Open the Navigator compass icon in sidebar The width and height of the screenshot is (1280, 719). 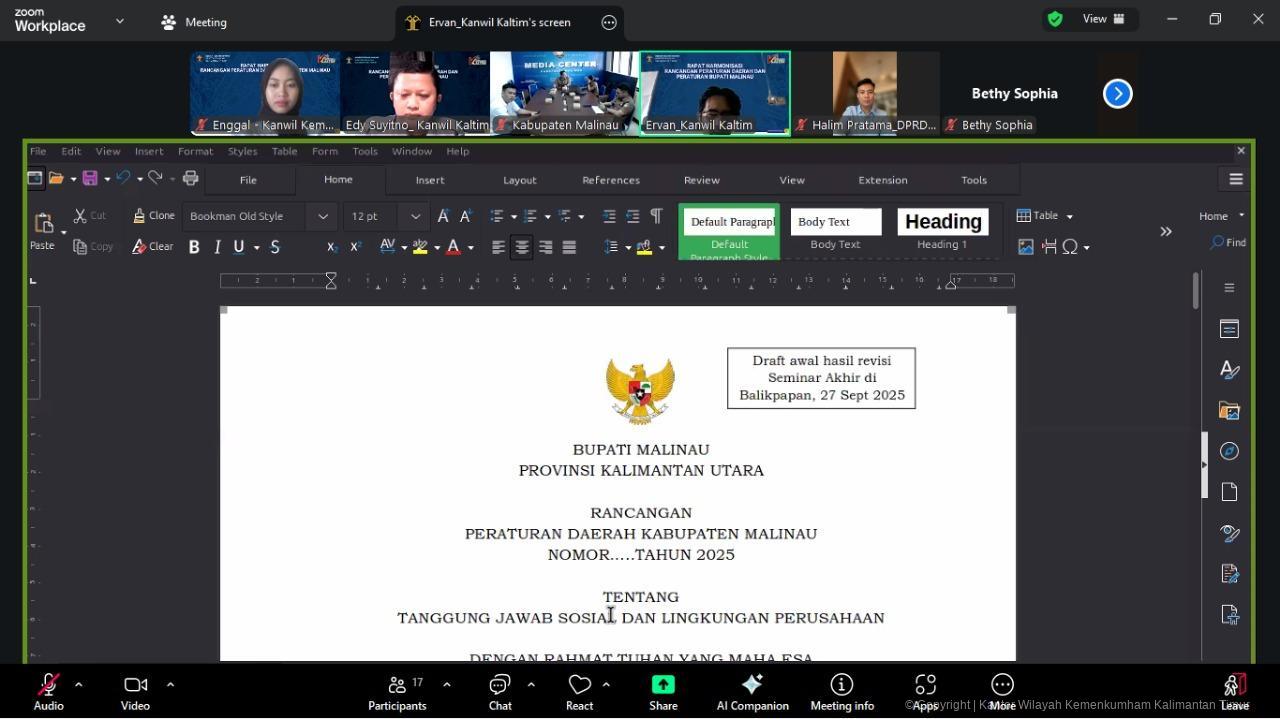(1229, 451)
